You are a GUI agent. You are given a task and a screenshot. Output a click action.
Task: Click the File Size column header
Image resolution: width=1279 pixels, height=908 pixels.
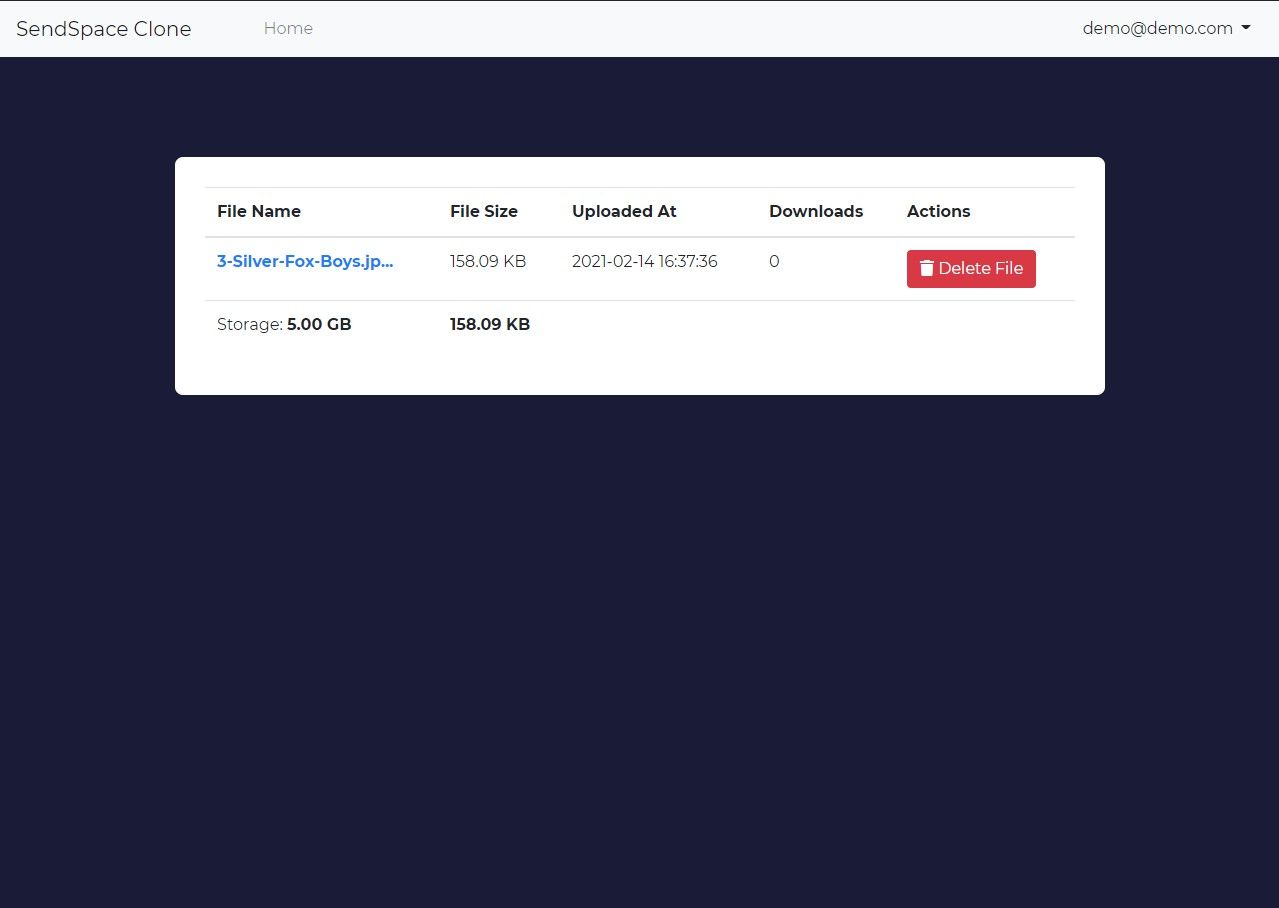tap(484, 211)
